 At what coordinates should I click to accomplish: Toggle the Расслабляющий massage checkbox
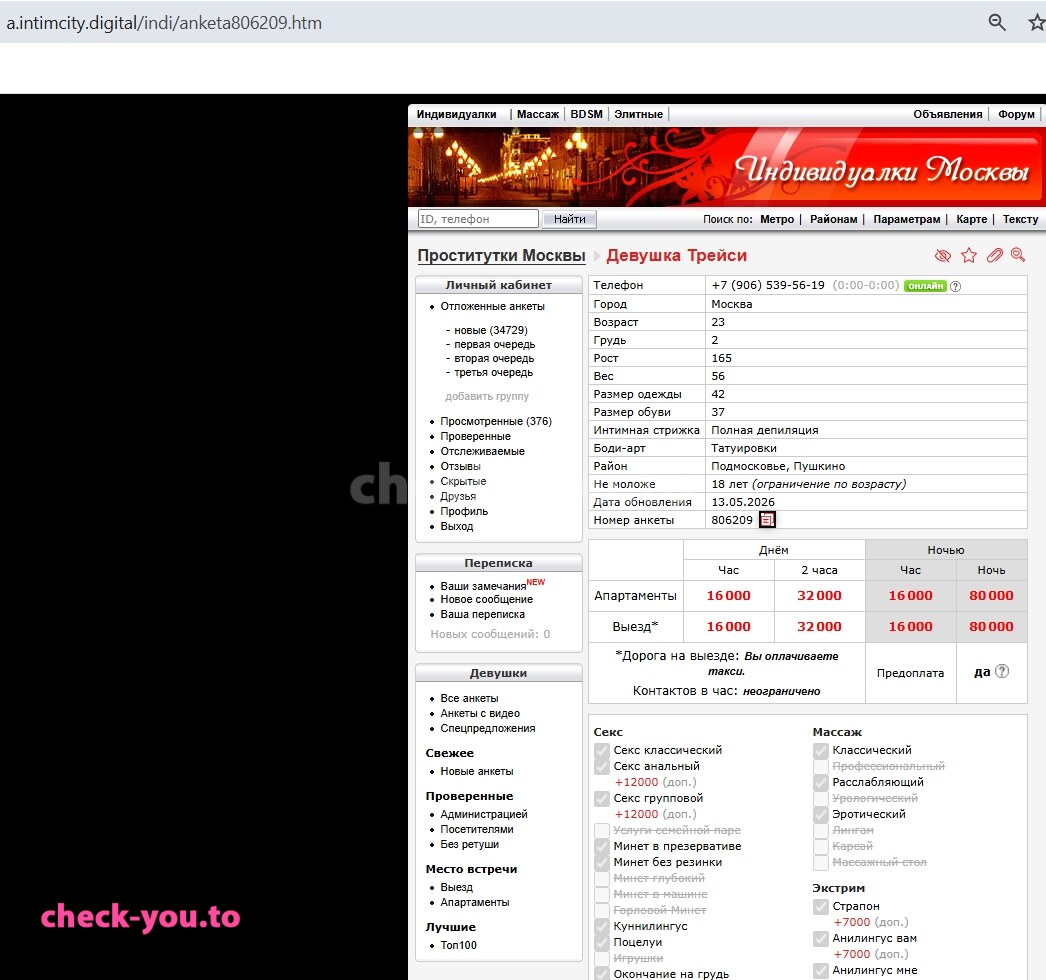click(821, 783)
